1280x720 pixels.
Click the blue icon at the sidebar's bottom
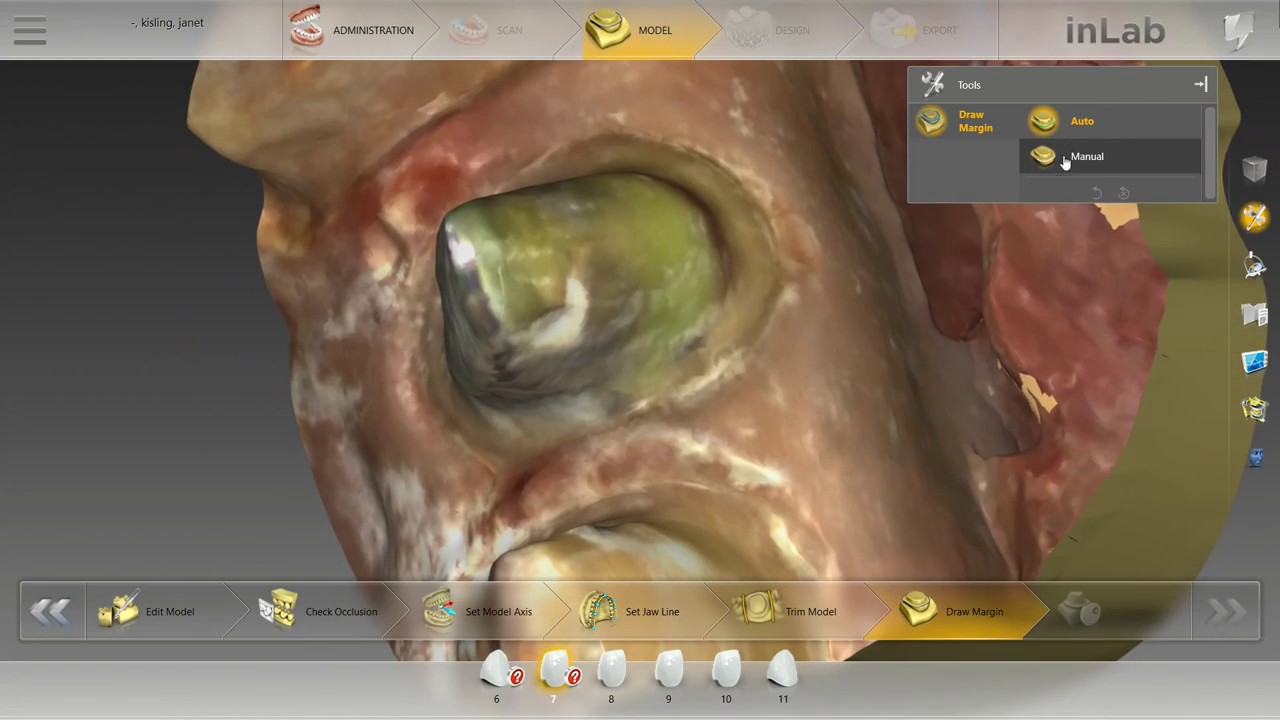[x=1256, y=458]
